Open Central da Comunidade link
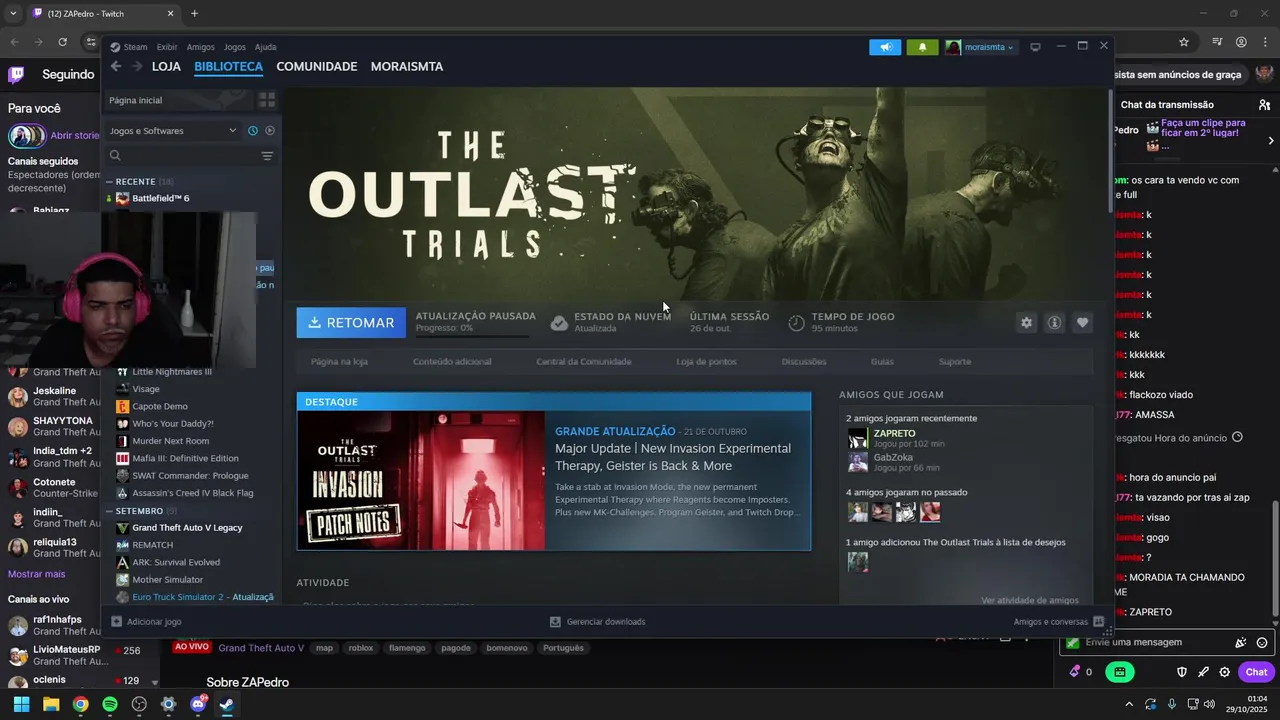Viewport: 1280px width, 720px height. tap(584, 361)
